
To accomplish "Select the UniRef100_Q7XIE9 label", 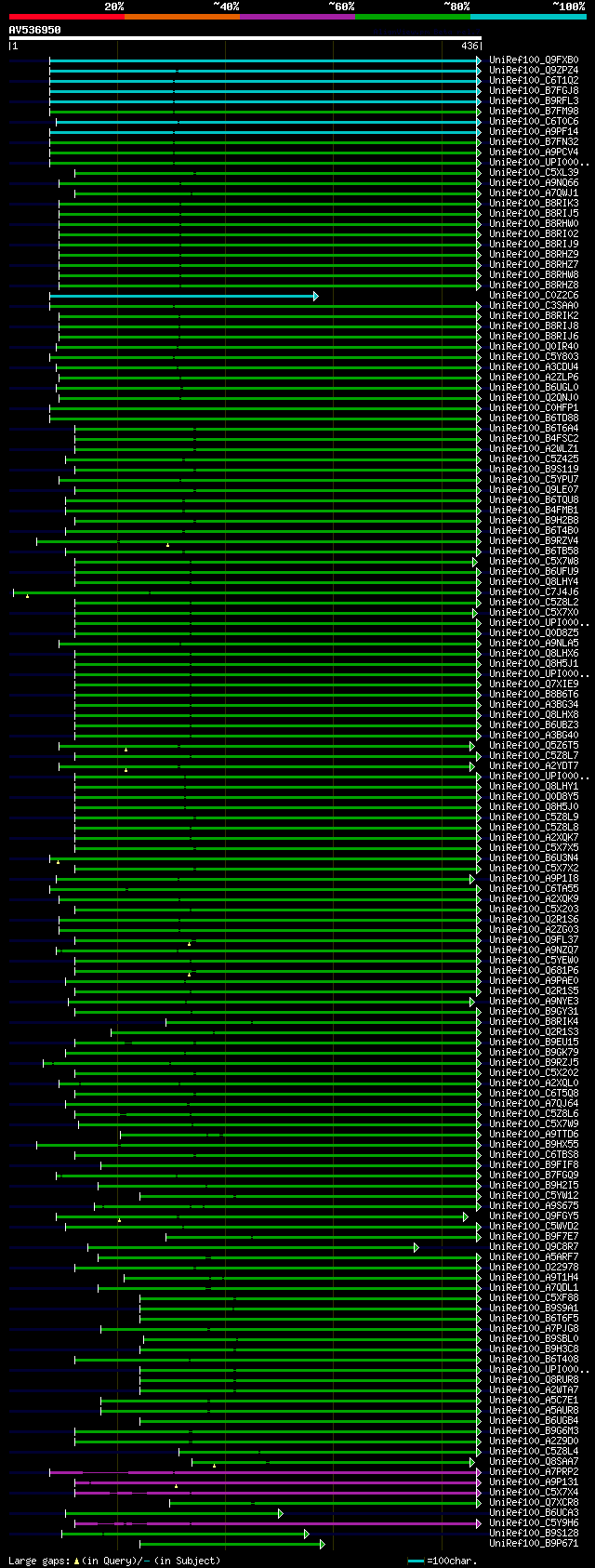I will tap(534, 684).
